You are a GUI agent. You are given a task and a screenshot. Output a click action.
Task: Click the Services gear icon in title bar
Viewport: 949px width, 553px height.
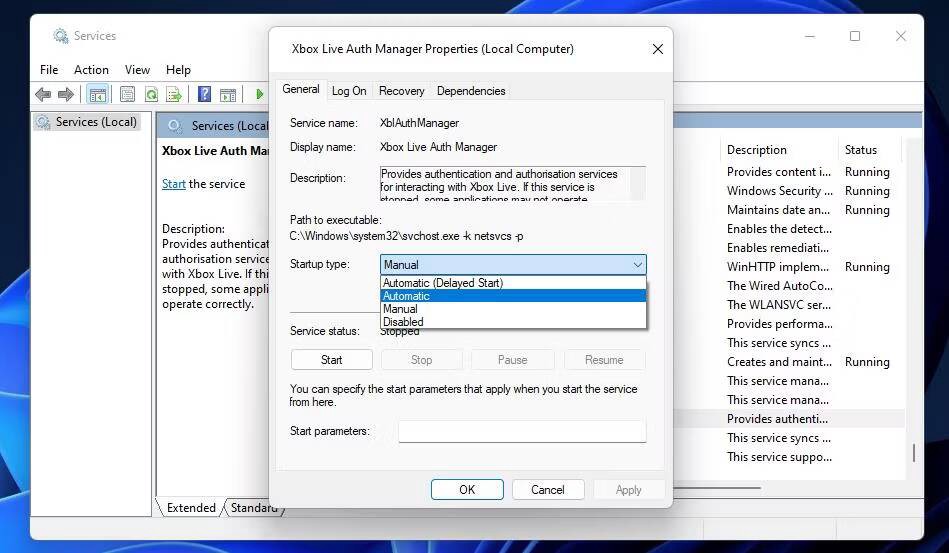pos(61,36)
